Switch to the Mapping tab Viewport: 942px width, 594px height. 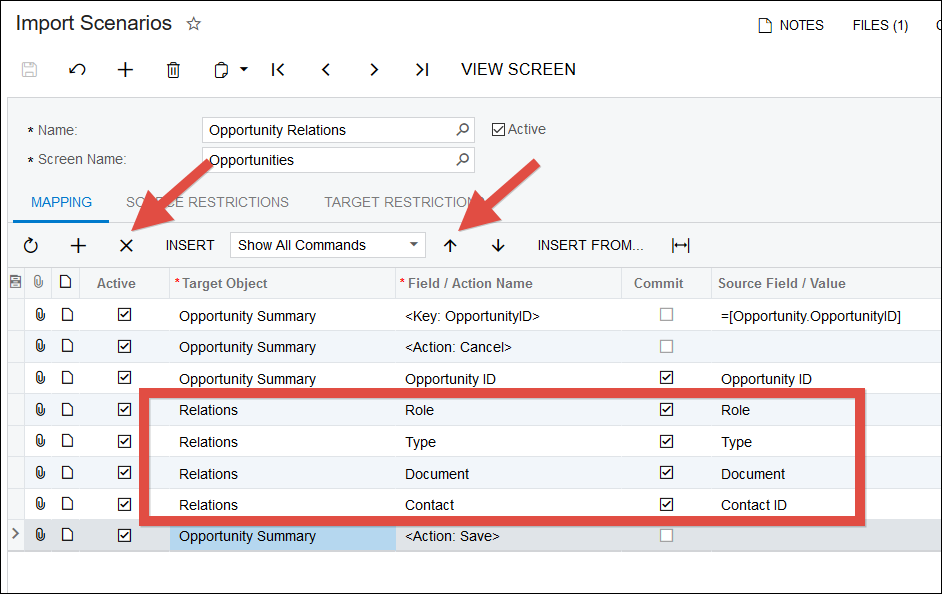coord(61,202)
